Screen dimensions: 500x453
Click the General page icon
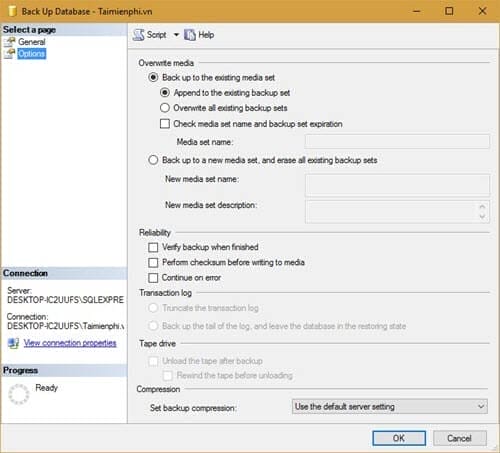[x=10, y=42]
